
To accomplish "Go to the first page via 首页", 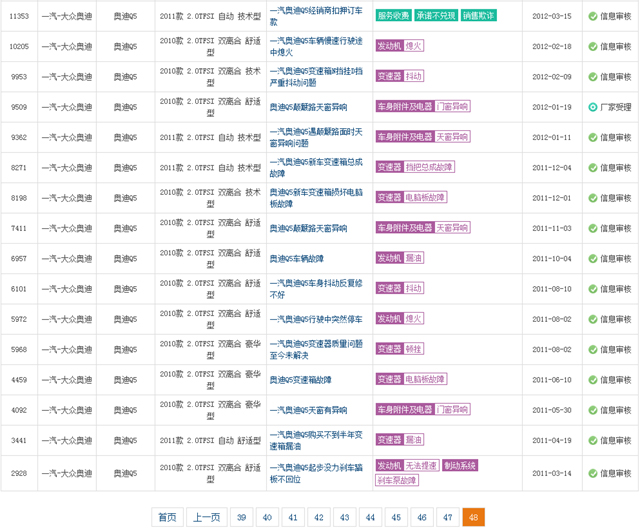I will tap(167, 517).
